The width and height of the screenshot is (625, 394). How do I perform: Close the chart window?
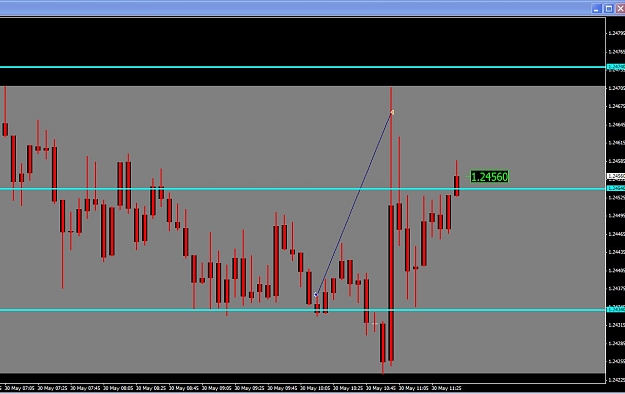(x=621, y=9)
